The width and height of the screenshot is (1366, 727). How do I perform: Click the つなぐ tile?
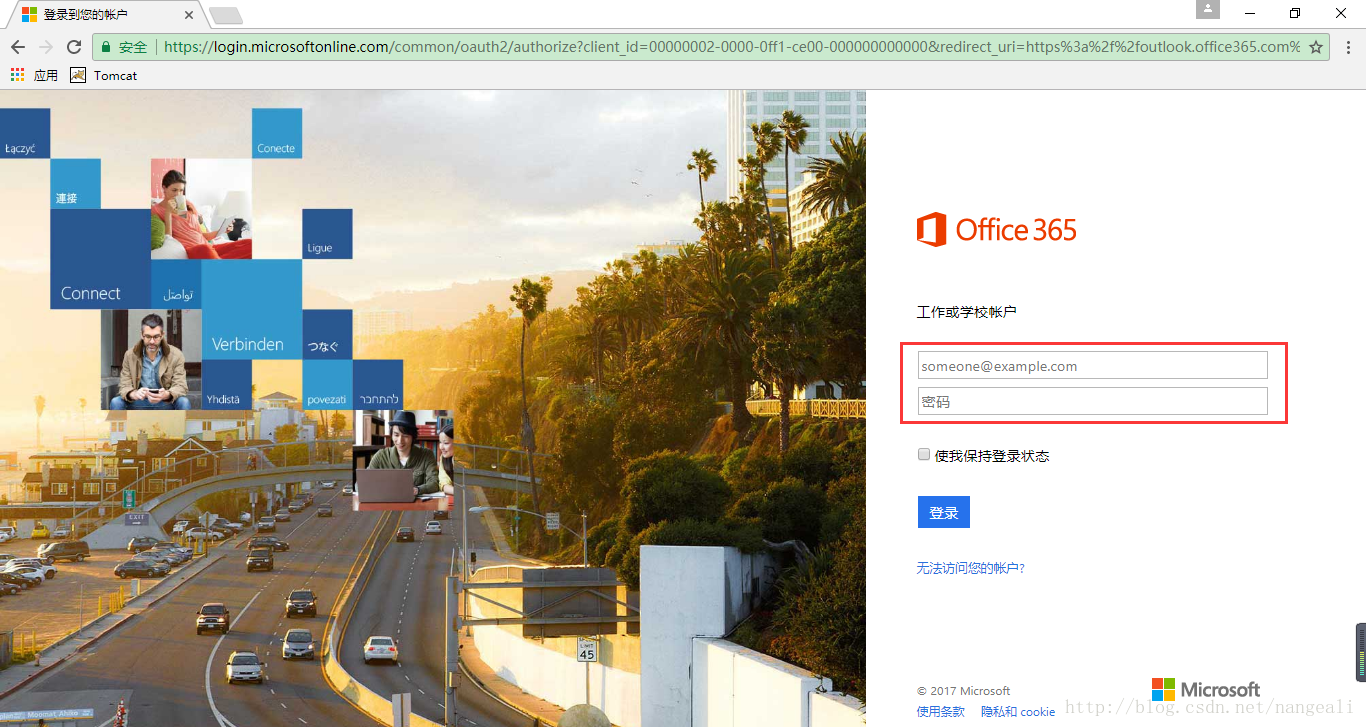coord(328,335)
